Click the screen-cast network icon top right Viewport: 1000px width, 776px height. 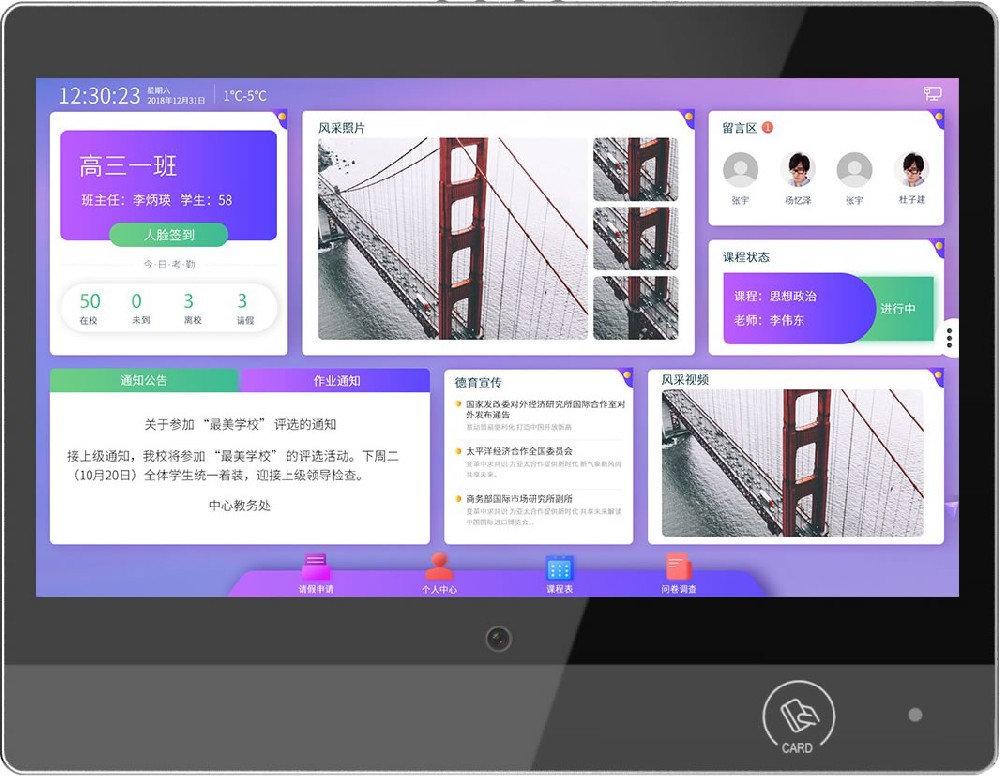click(x=934, y=92)
